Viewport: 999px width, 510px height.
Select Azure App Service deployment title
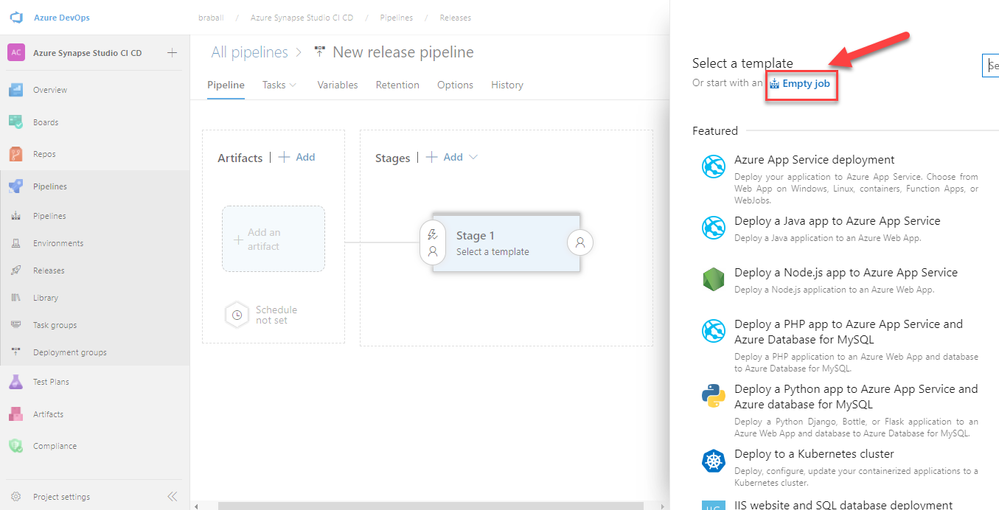[814, 160]
